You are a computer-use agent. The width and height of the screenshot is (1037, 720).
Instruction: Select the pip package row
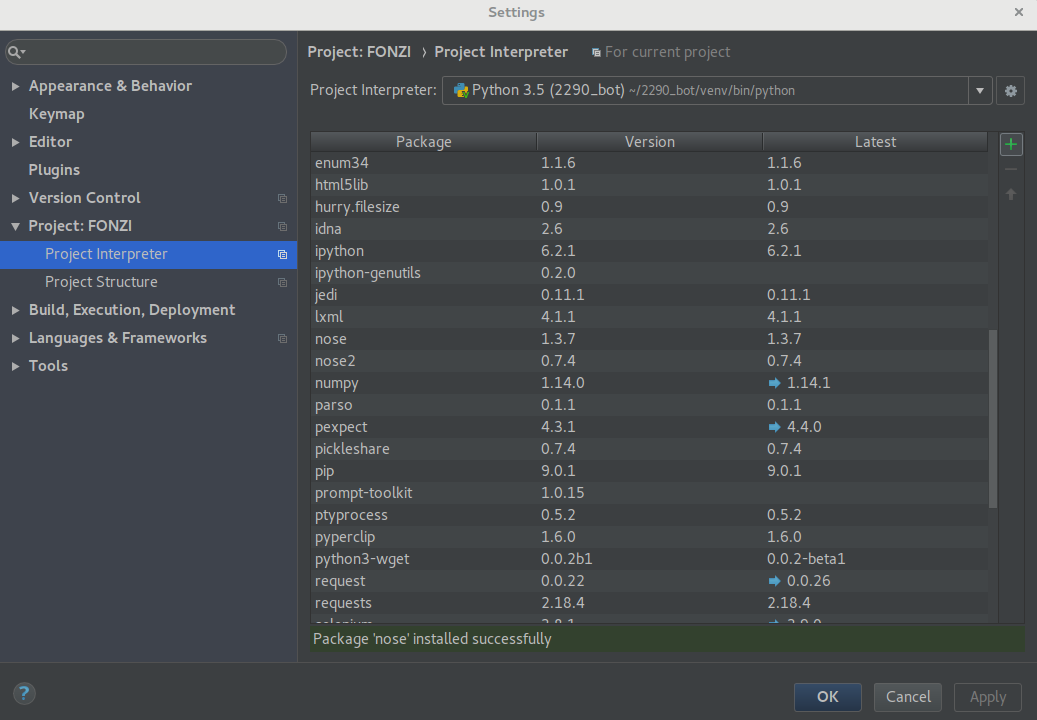(649, 471)
